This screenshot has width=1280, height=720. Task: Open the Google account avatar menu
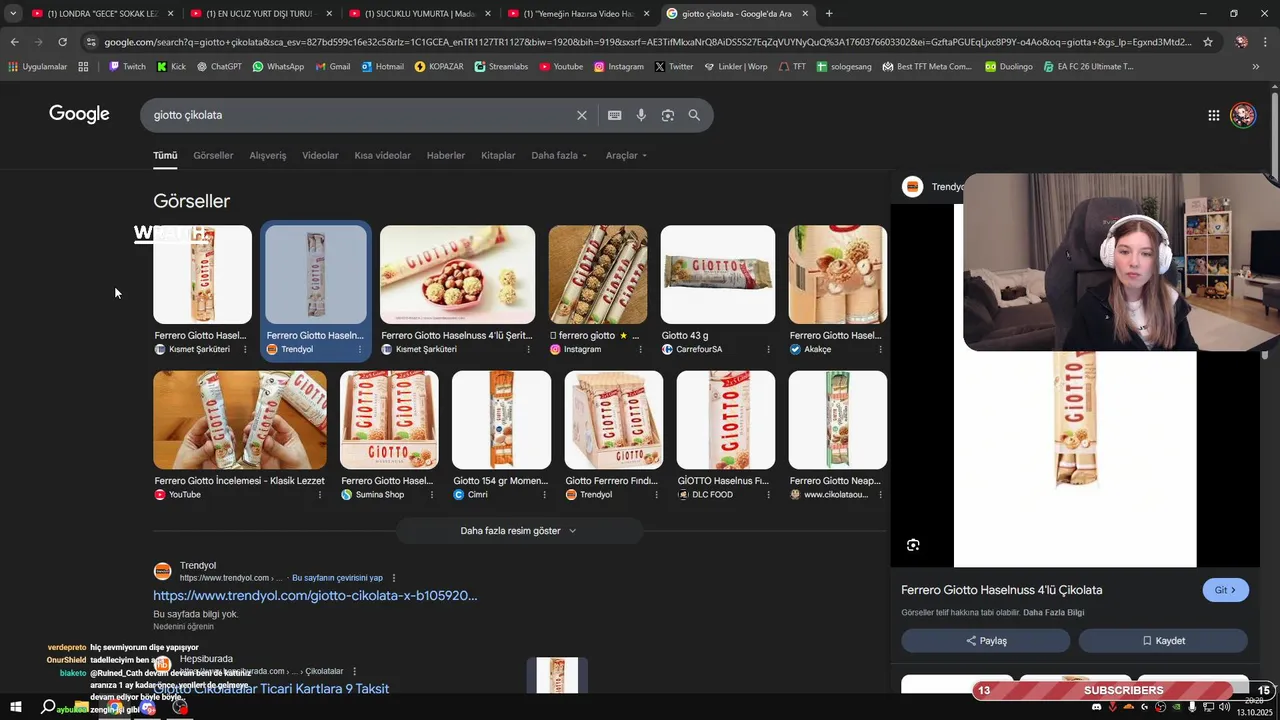[1243, 115]
